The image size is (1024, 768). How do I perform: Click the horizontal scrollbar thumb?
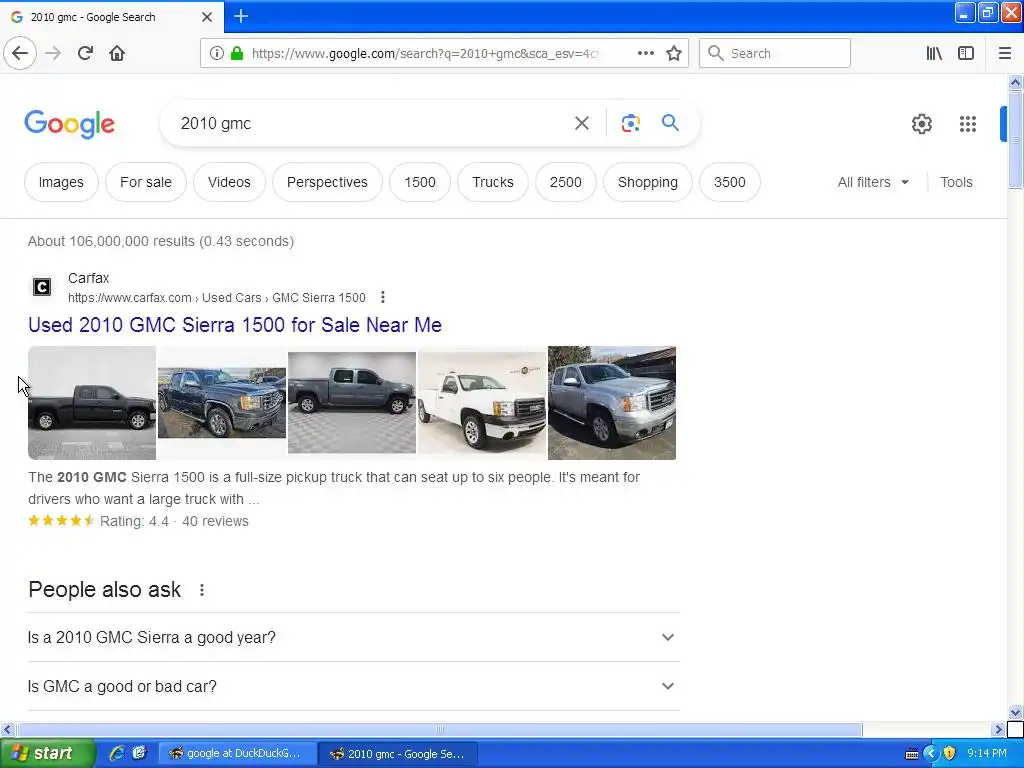click(x=440, y=729)
